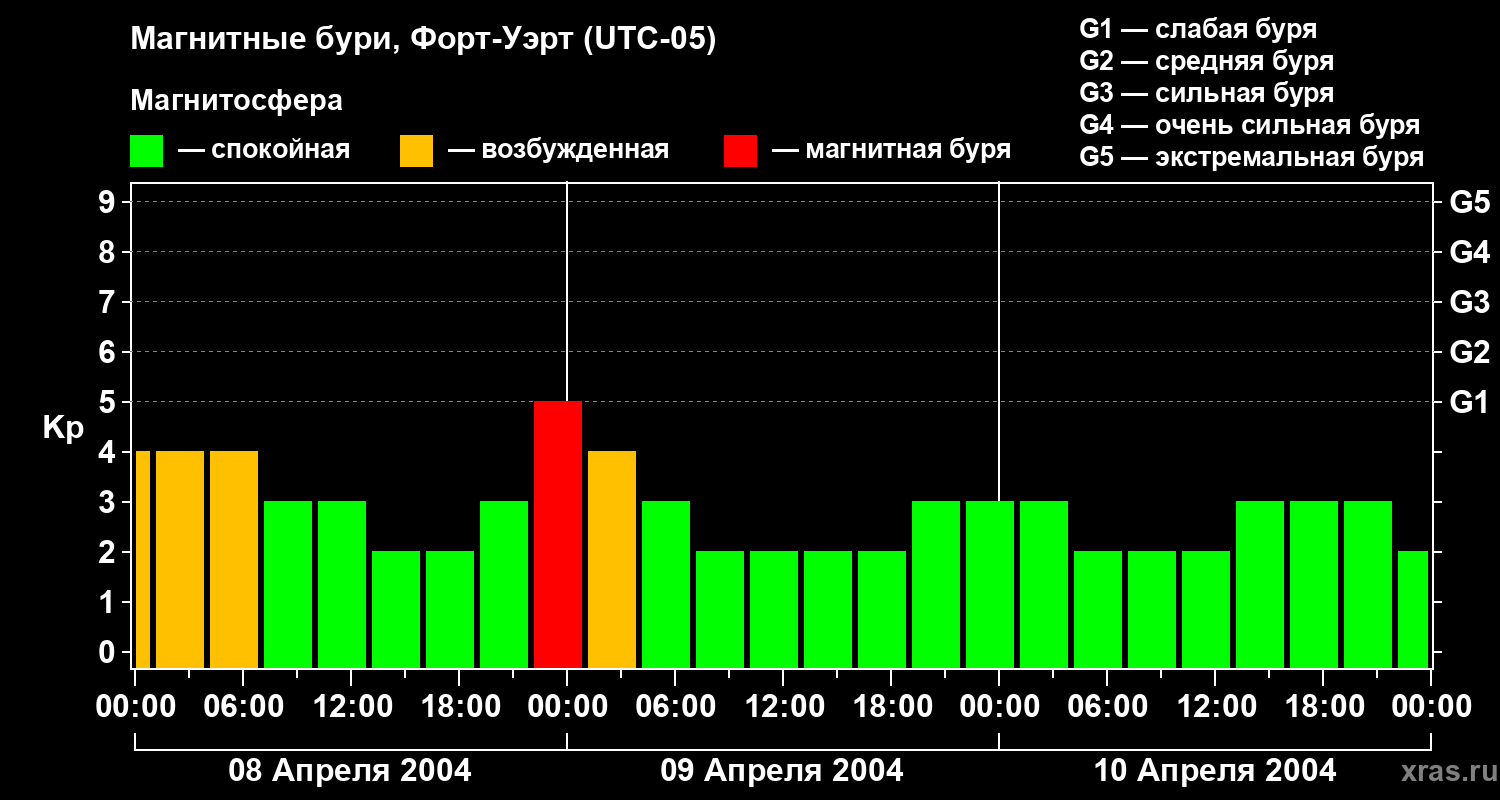Click value 4 on the Kp axis
1500x800 pixels.
pyautogui.click(x=109, y=452)
